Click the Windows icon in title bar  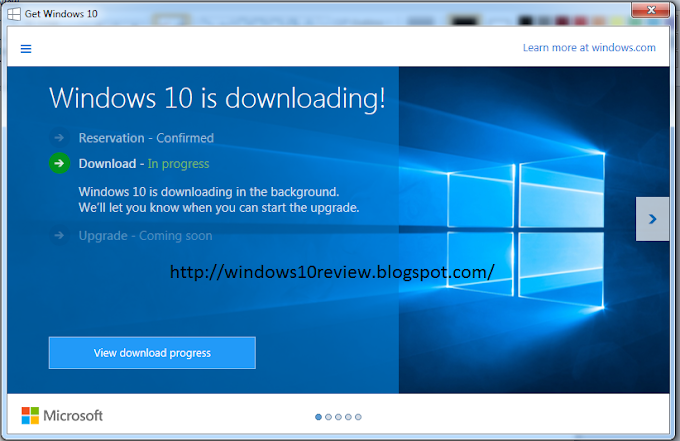click(x=14, y=14)
